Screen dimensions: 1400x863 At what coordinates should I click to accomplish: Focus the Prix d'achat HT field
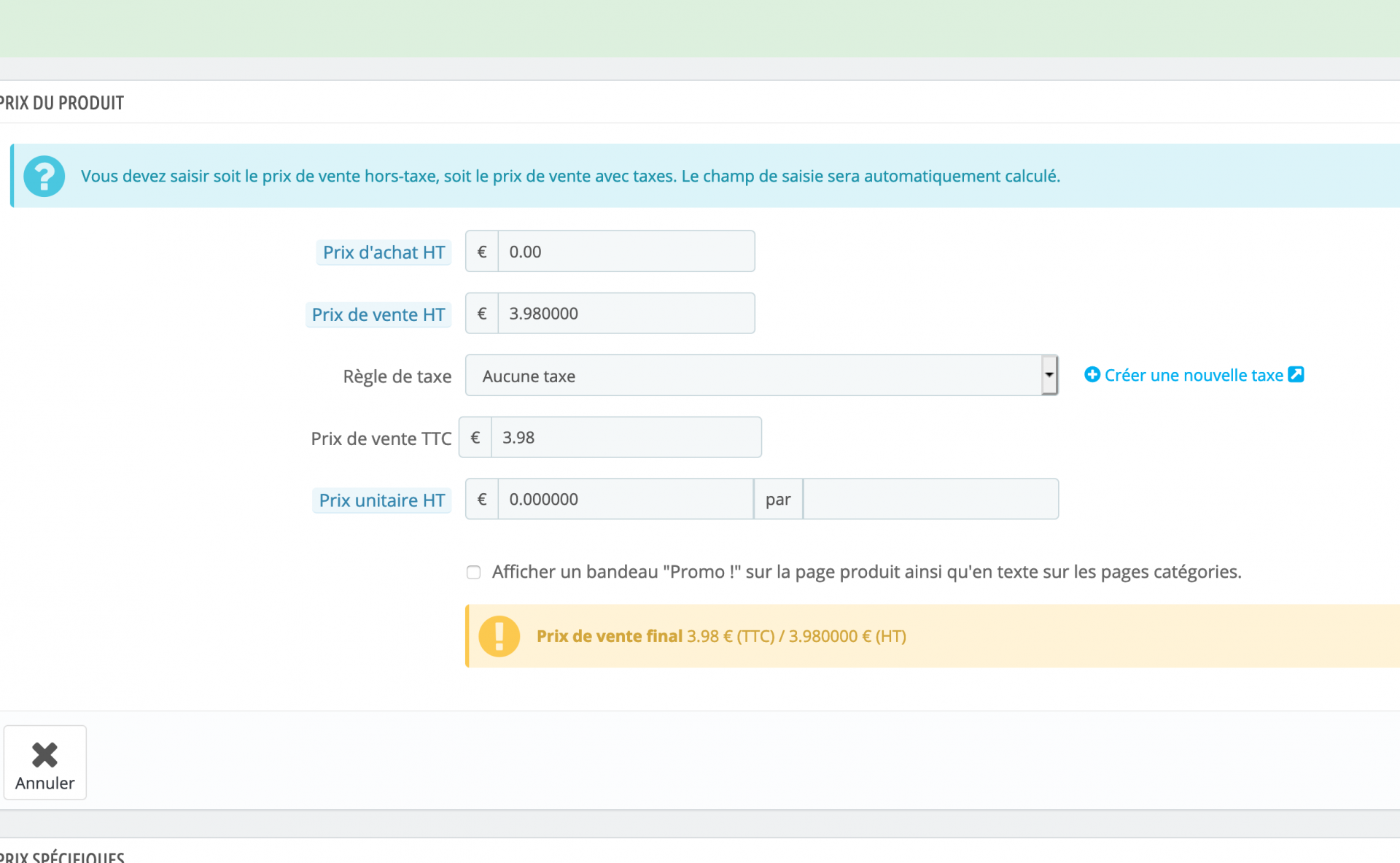click(x=626, y=252)
